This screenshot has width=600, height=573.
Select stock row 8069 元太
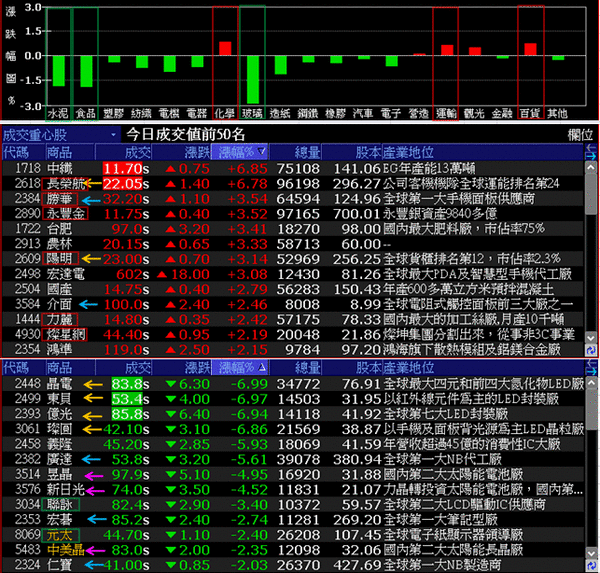(293, 535)
